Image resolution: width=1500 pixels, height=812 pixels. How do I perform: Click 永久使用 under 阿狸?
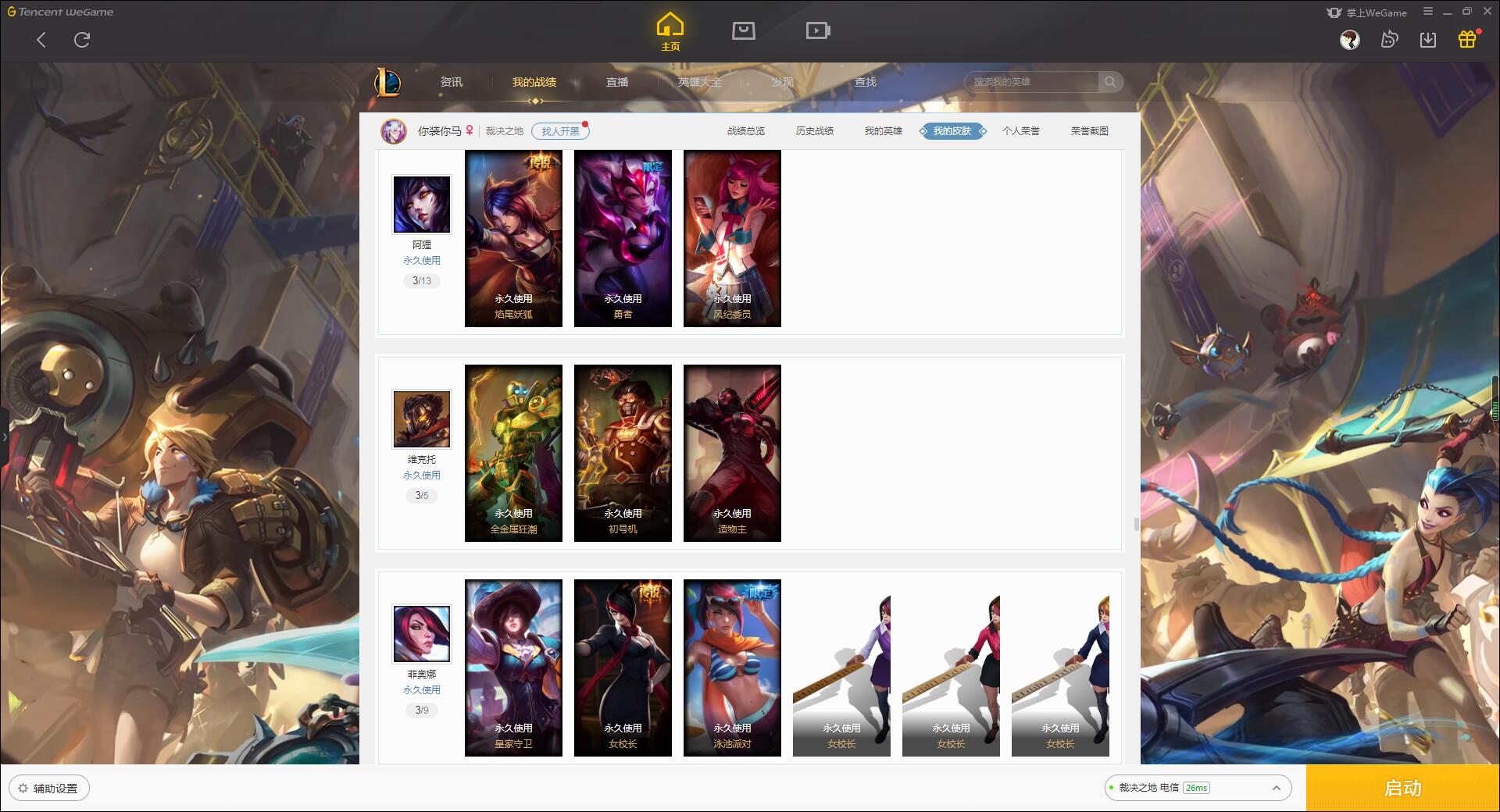coord(422,261)
